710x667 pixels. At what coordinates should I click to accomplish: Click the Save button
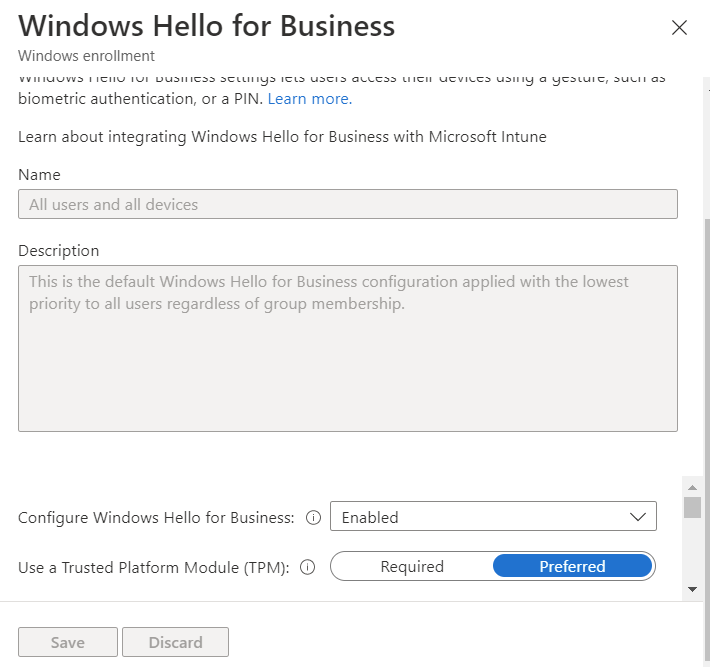click(x=68, y=642)
